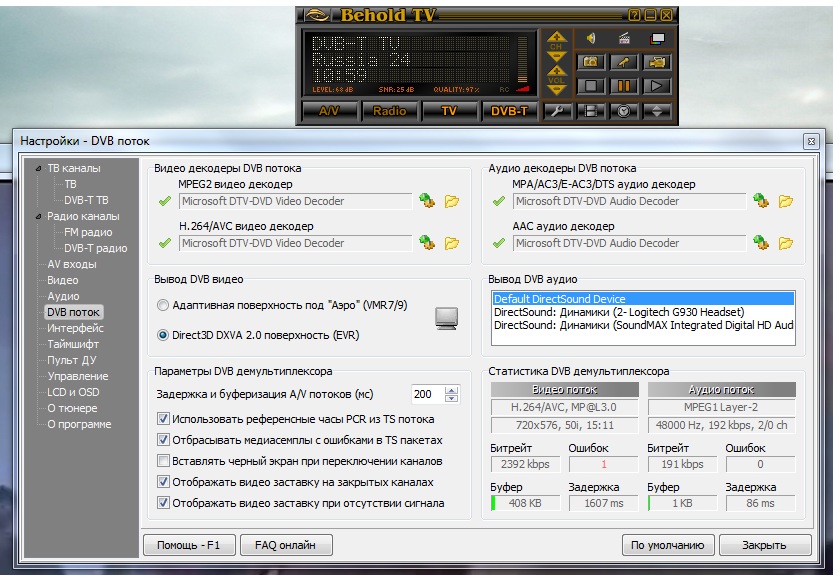Click the film strip icon
The width and height of the screenshot is (840, 580).
[590, 111]
